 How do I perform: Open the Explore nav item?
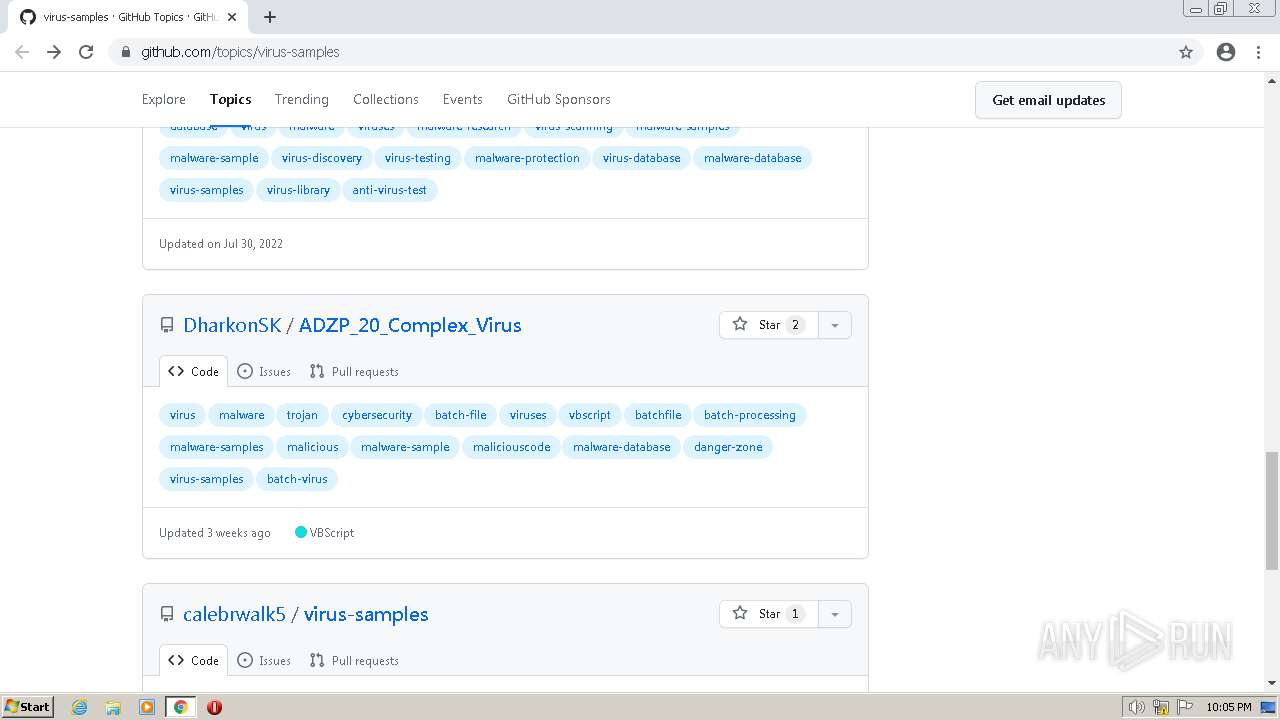164,99
